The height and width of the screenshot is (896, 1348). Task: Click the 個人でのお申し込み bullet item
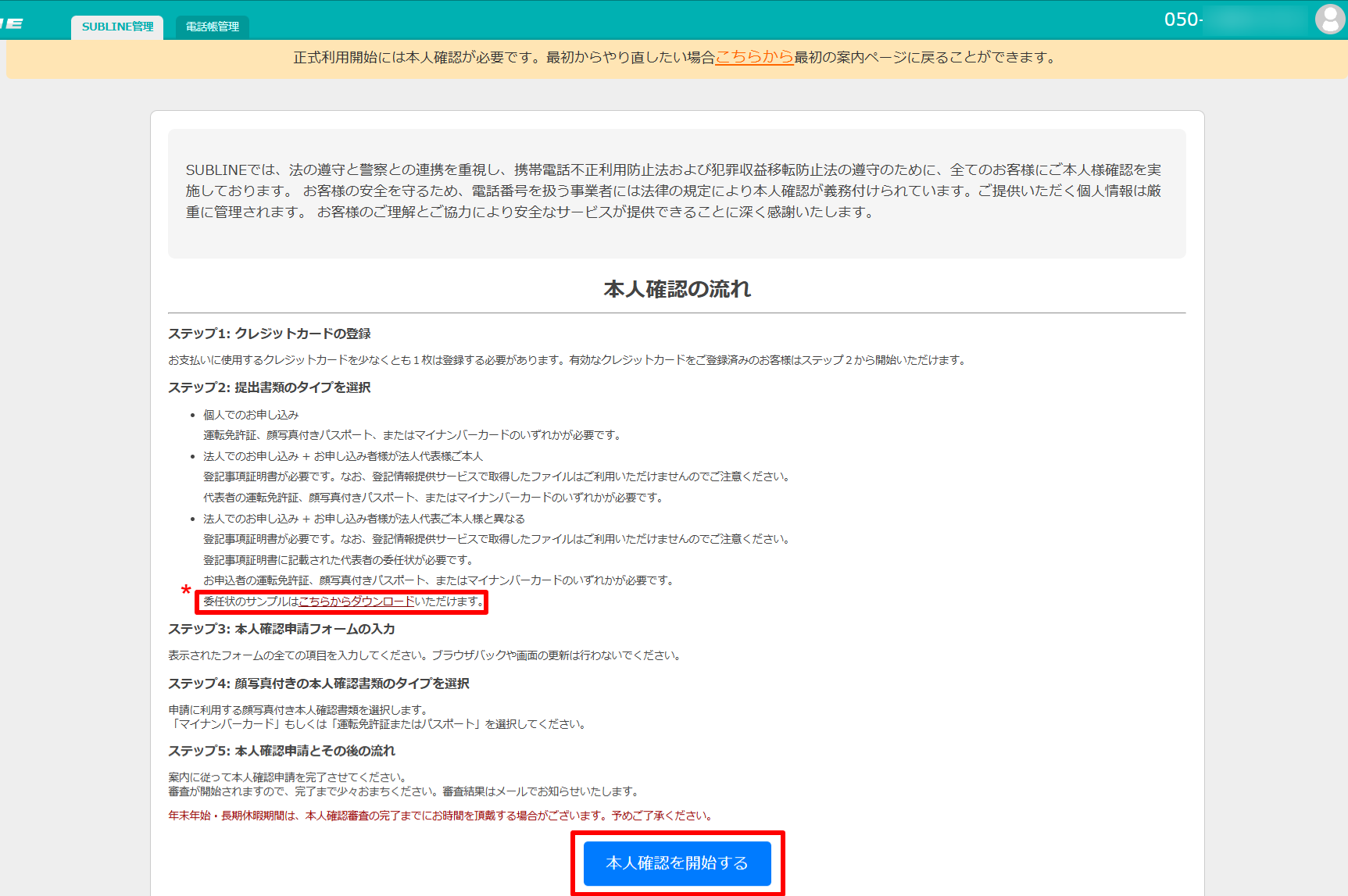click(x=251, y=415)
